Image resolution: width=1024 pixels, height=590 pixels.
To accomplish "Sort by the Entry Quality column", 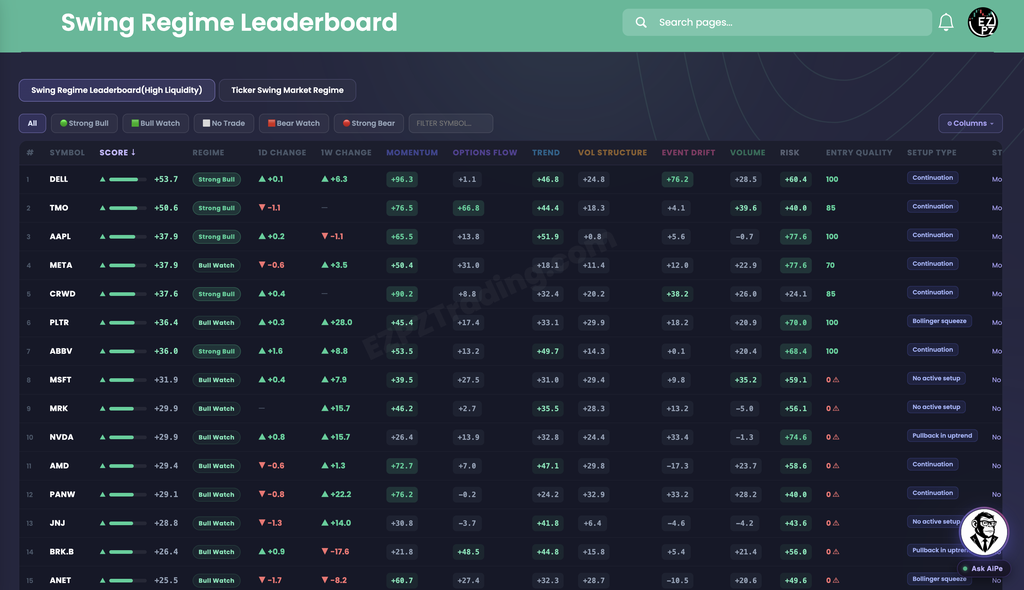I will click(859, 152).
